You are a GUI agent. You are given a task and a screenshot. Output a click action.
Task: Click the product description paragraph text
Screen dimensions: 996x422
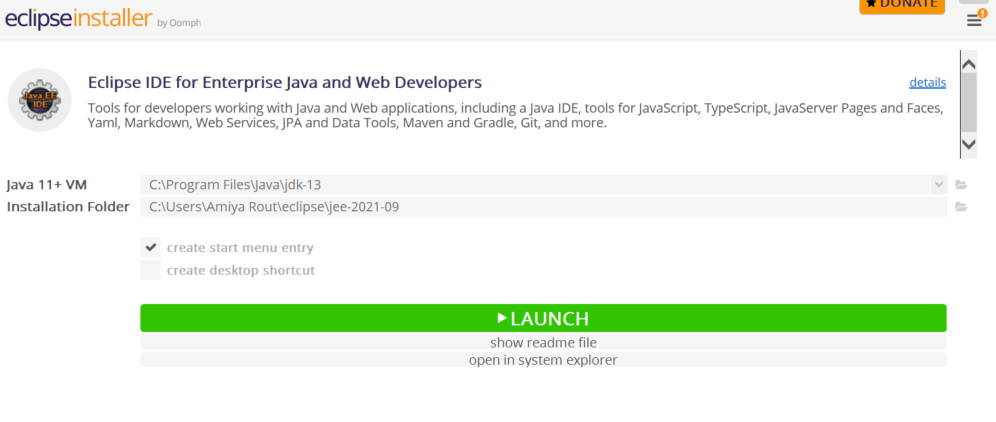pos(515,115)
